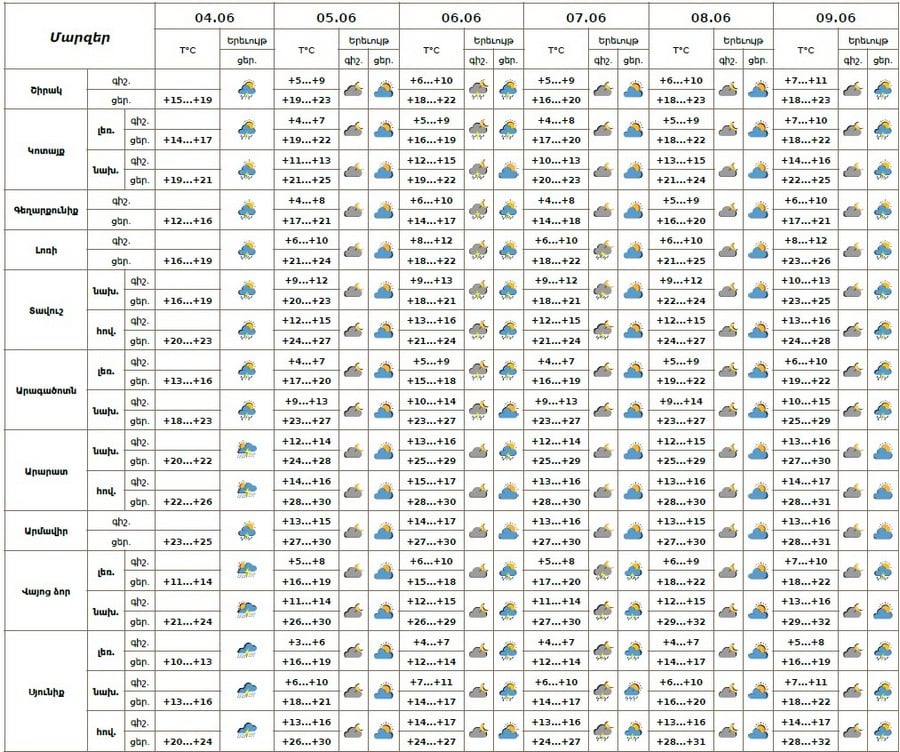Screen dimensions: 900x752
Task: Click the 08.06 date header
Action: tap(711, 17)
